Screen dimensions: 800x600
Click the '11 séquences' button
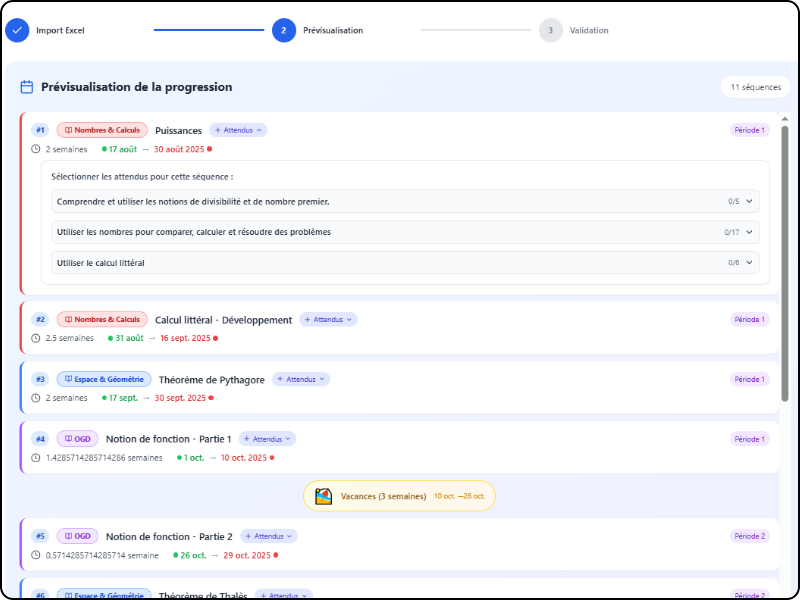tap(753, 87)
